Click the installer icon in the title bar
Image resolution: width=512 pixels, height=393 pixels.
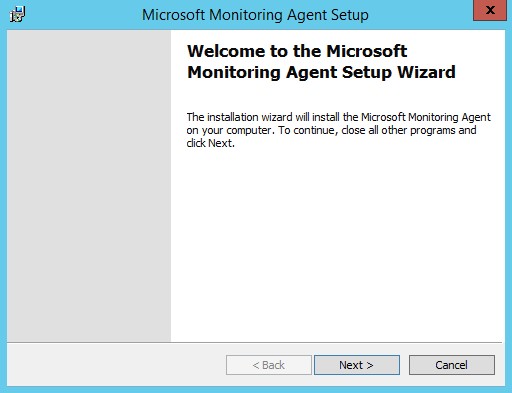click(17, 14)
